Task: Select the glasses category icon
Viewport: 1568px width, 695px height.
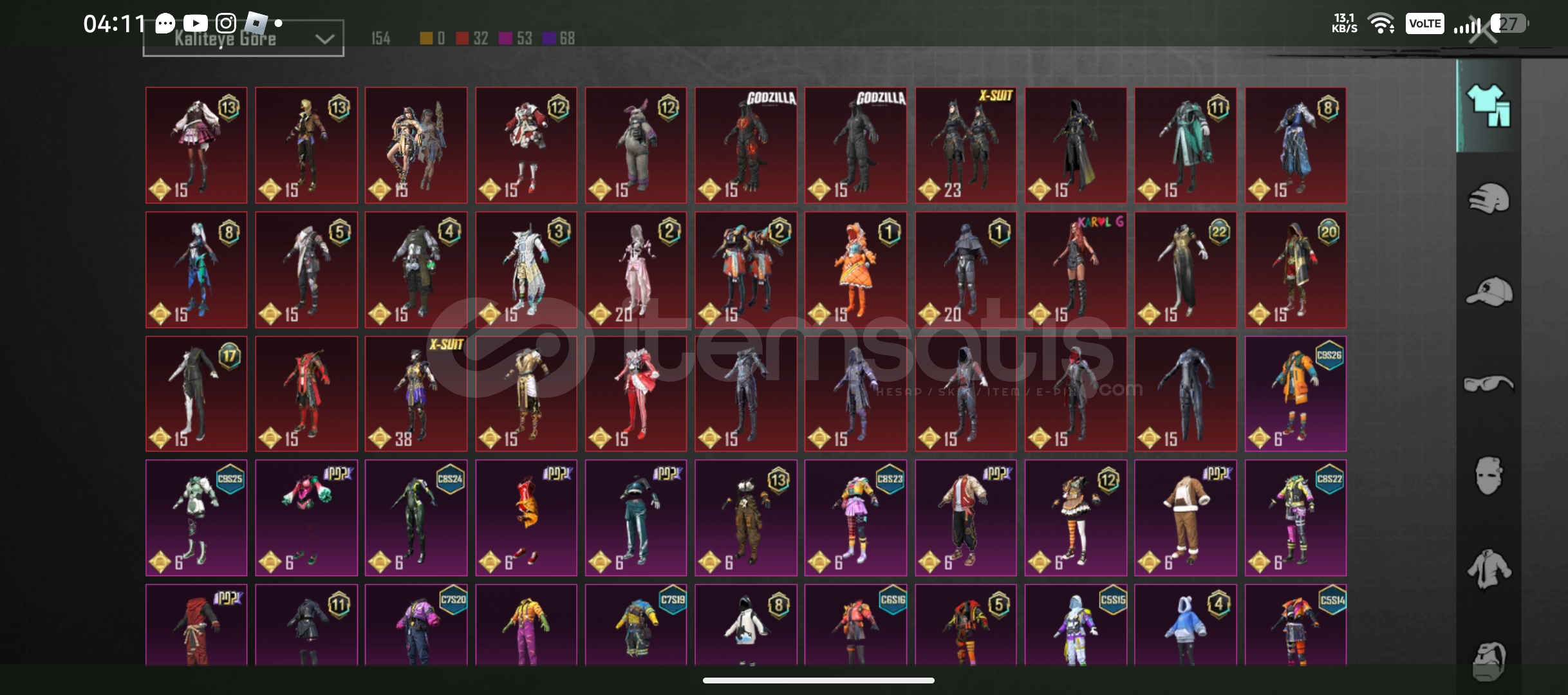Action: [1488, 384]
